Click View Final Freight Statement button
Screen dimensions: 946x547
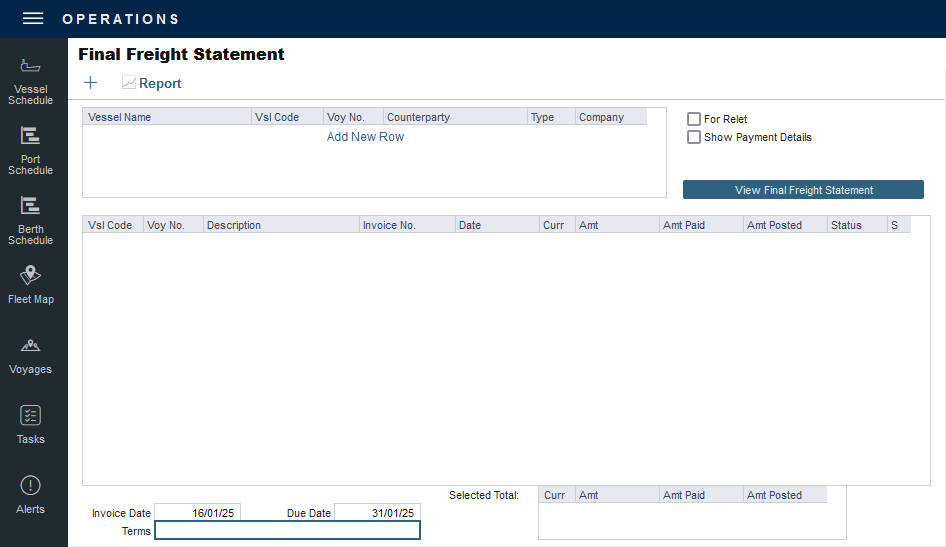coord(803,190)
